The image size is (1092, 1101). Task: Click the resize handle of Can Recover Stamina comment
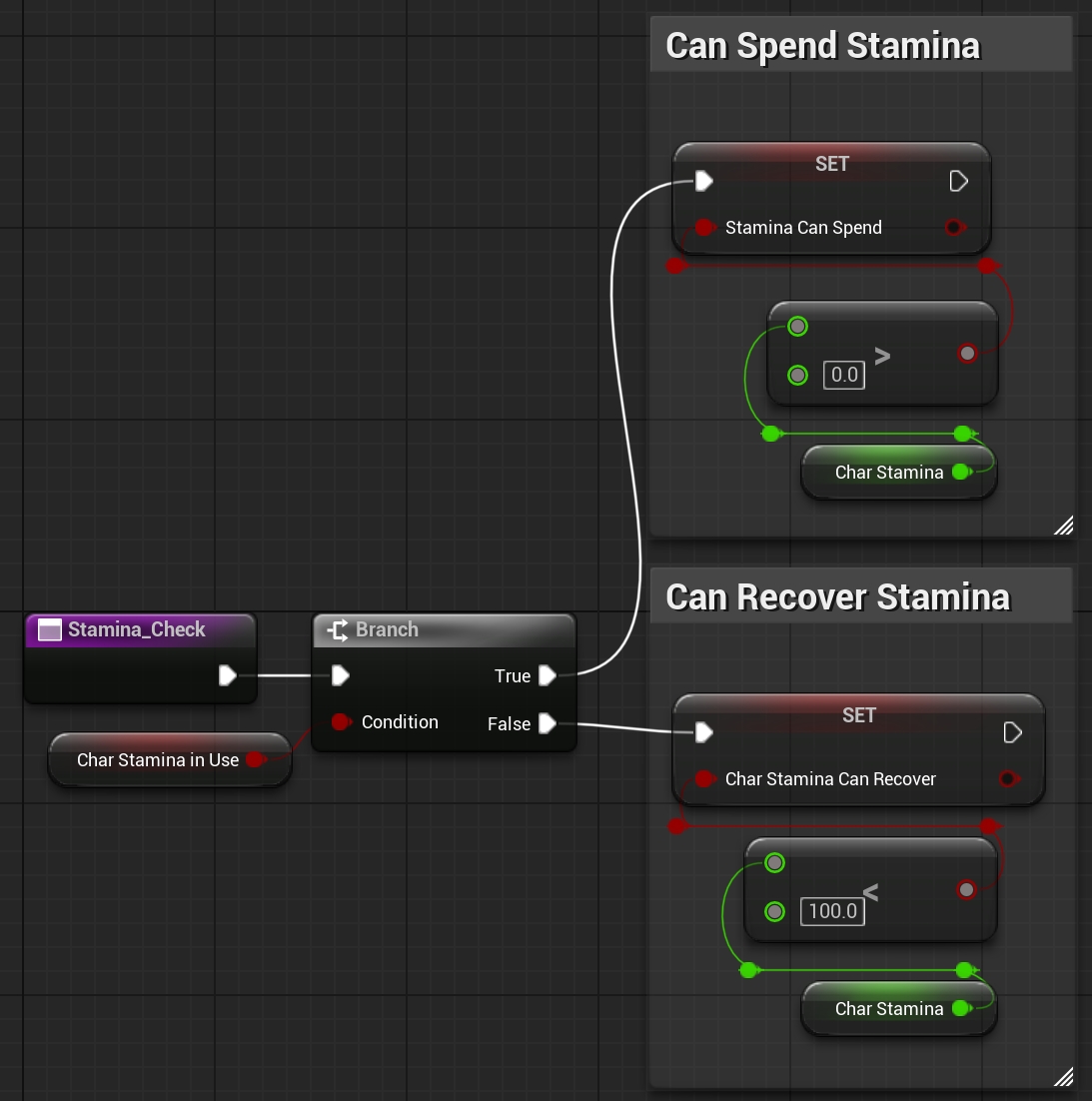[1064, 1077]
